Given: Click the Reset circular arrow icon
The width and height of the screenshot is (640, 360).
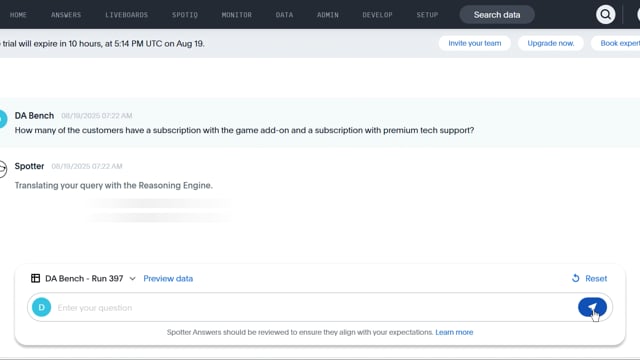Looking at the screenshot, I should click(576, 278).
